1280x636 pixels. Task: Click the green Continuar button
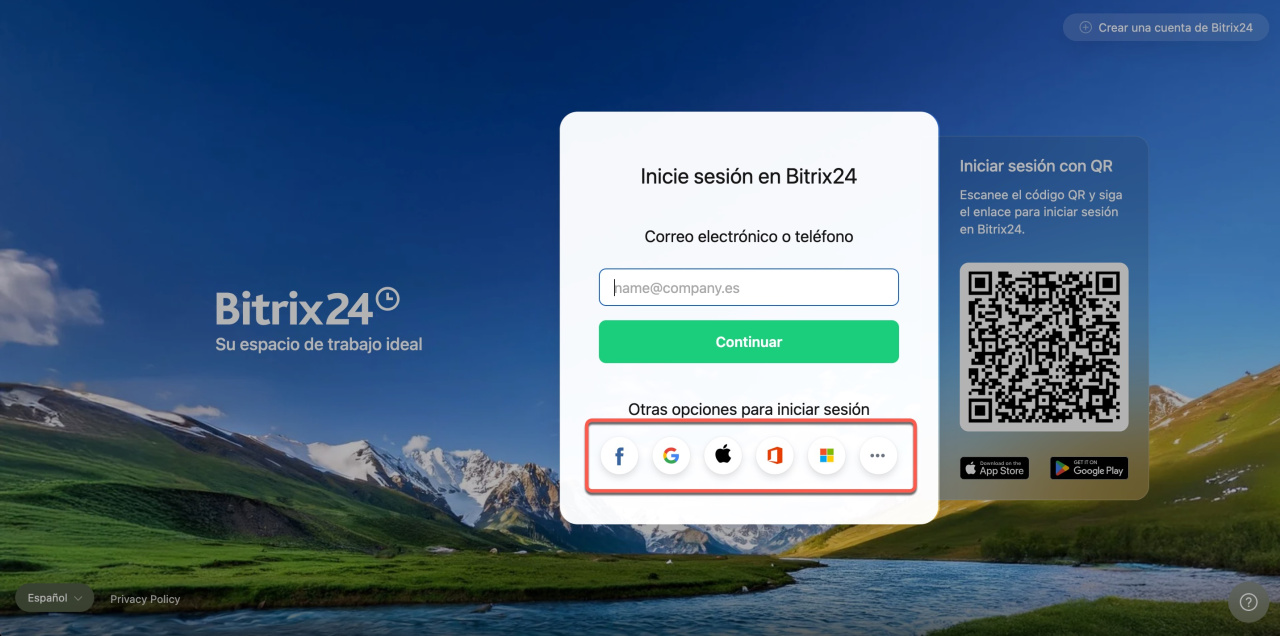pos(749,342)
